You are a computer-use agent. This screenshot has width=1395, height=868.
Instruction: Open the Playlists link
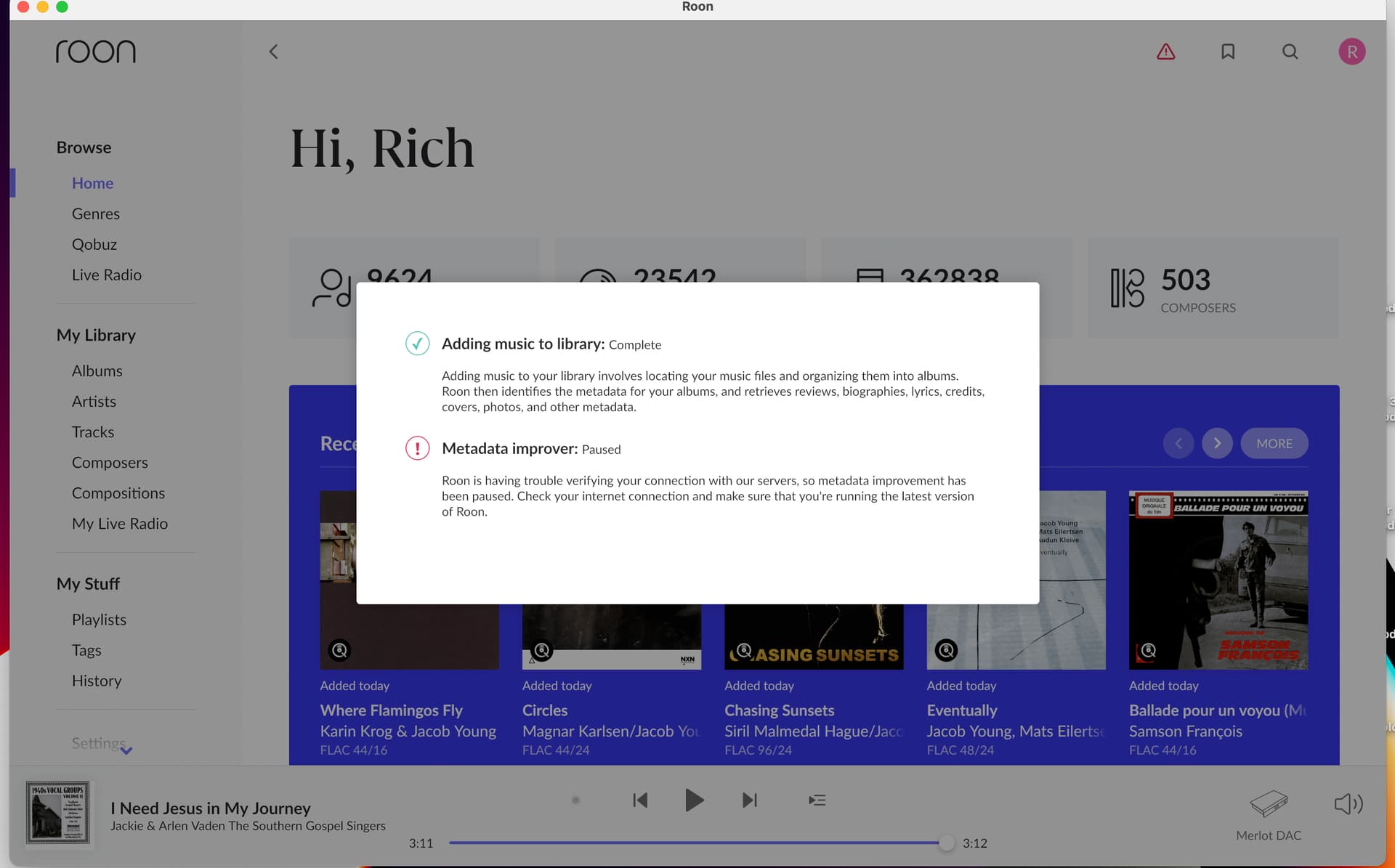tap(99, 620)
